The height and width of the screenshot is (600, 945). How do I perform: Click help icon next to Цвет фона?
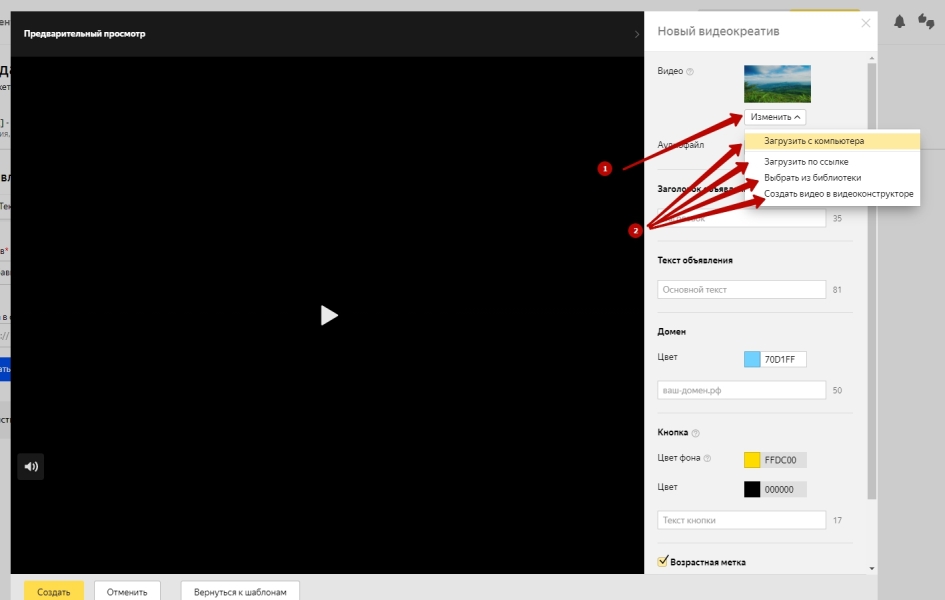pos(707,459)
